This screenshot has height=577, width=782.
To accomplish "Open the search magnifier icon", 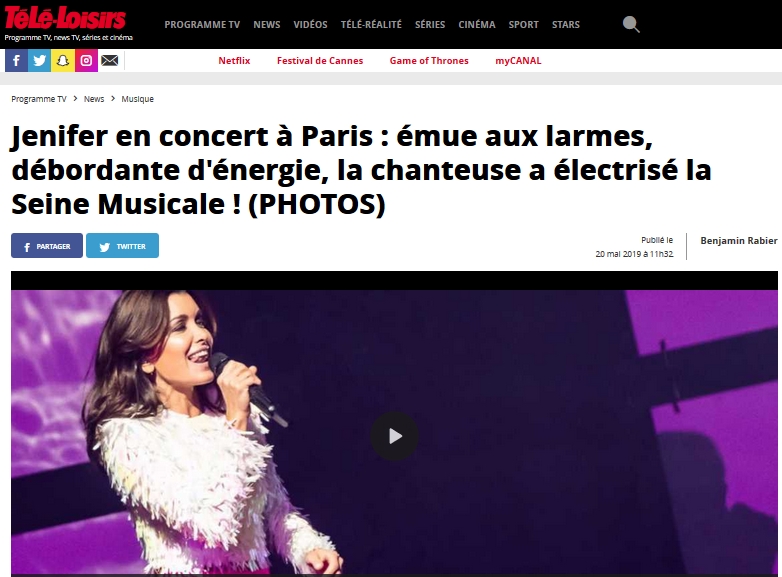I will click(631, 24).
